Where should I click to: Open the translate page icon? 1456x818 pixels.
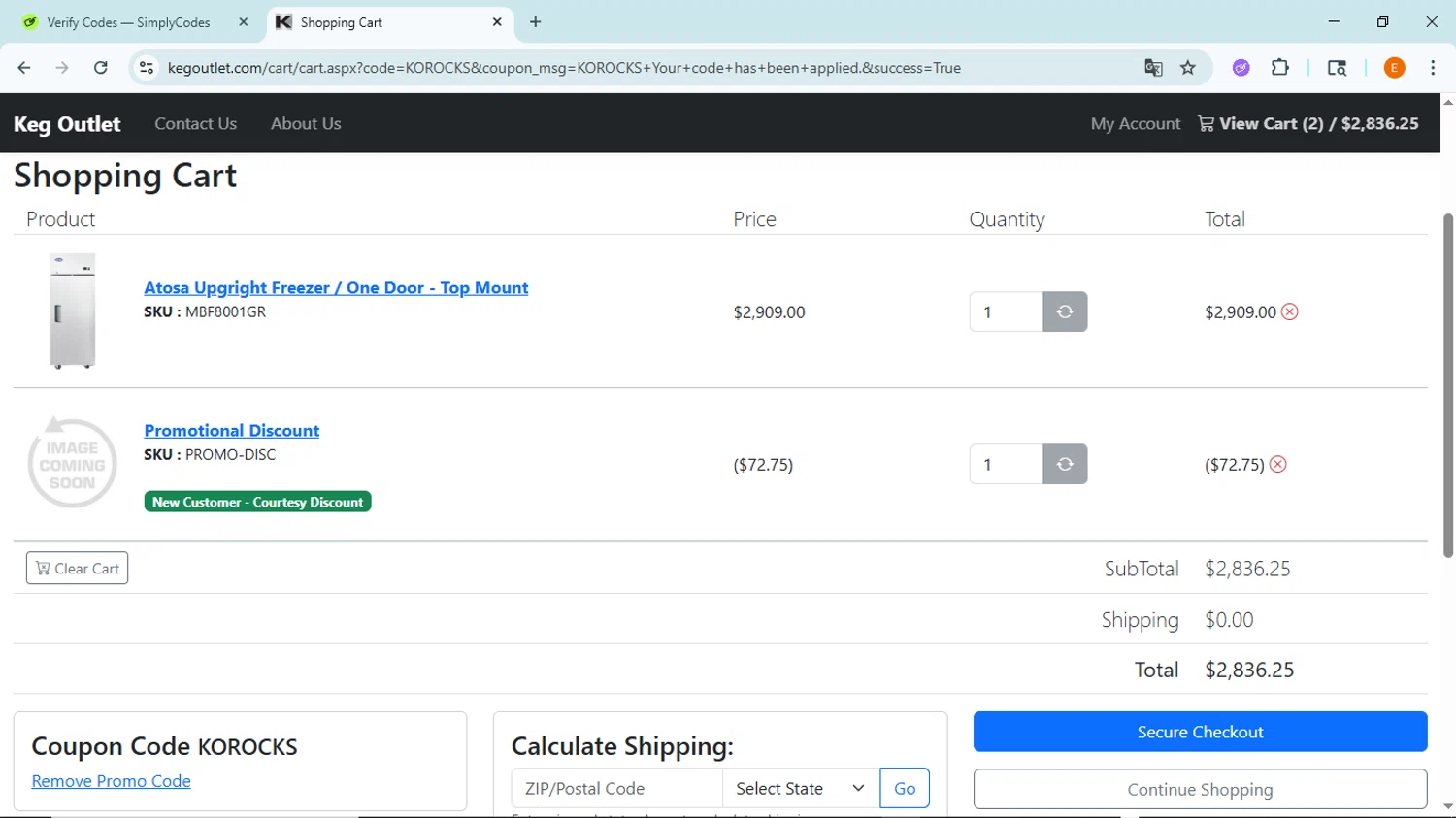click(x=1153, y=68)
